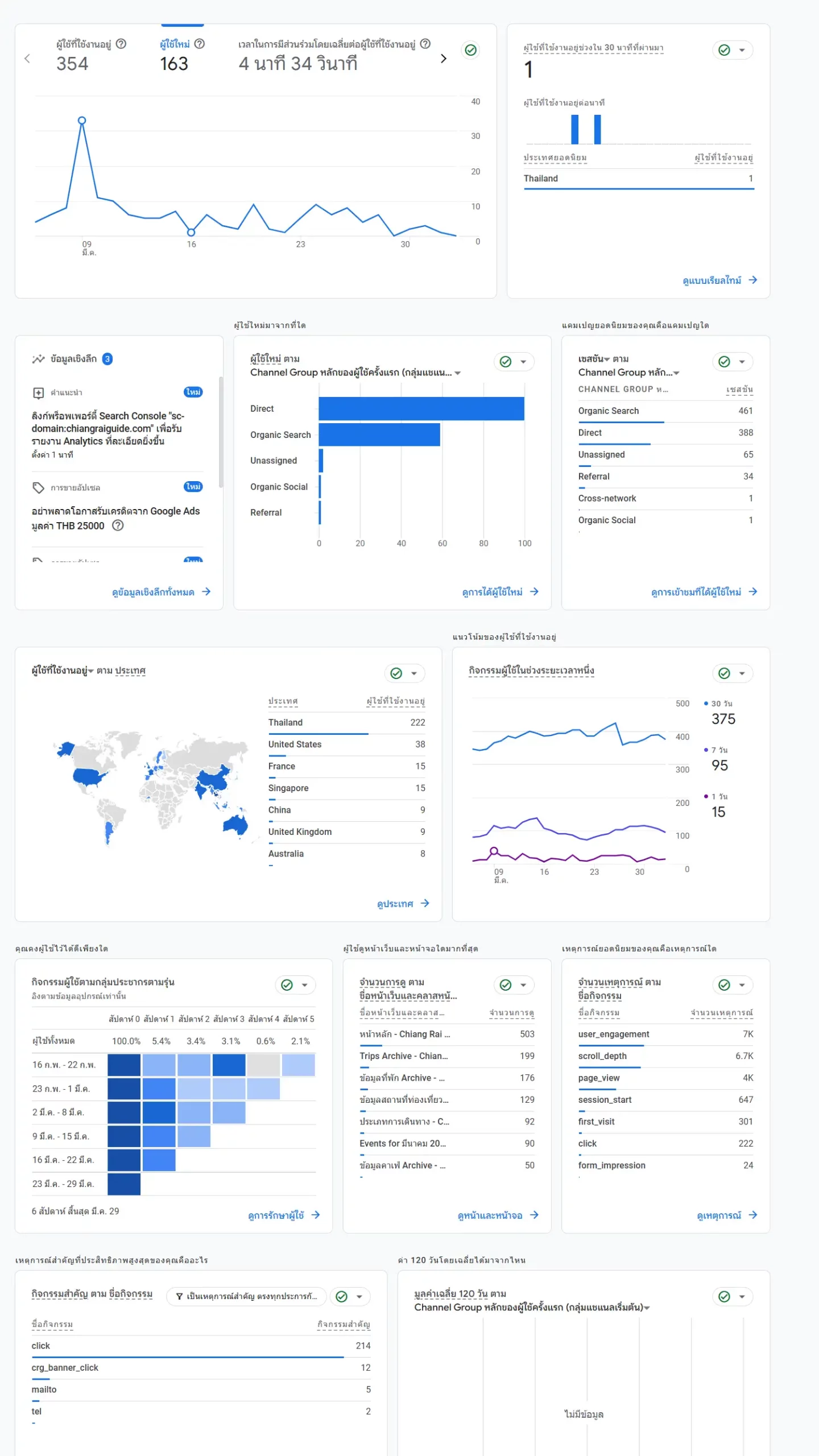Select the active users 354 metric tab
Image resolution: width=819 pixels, height=1456 pixels.
91,55
